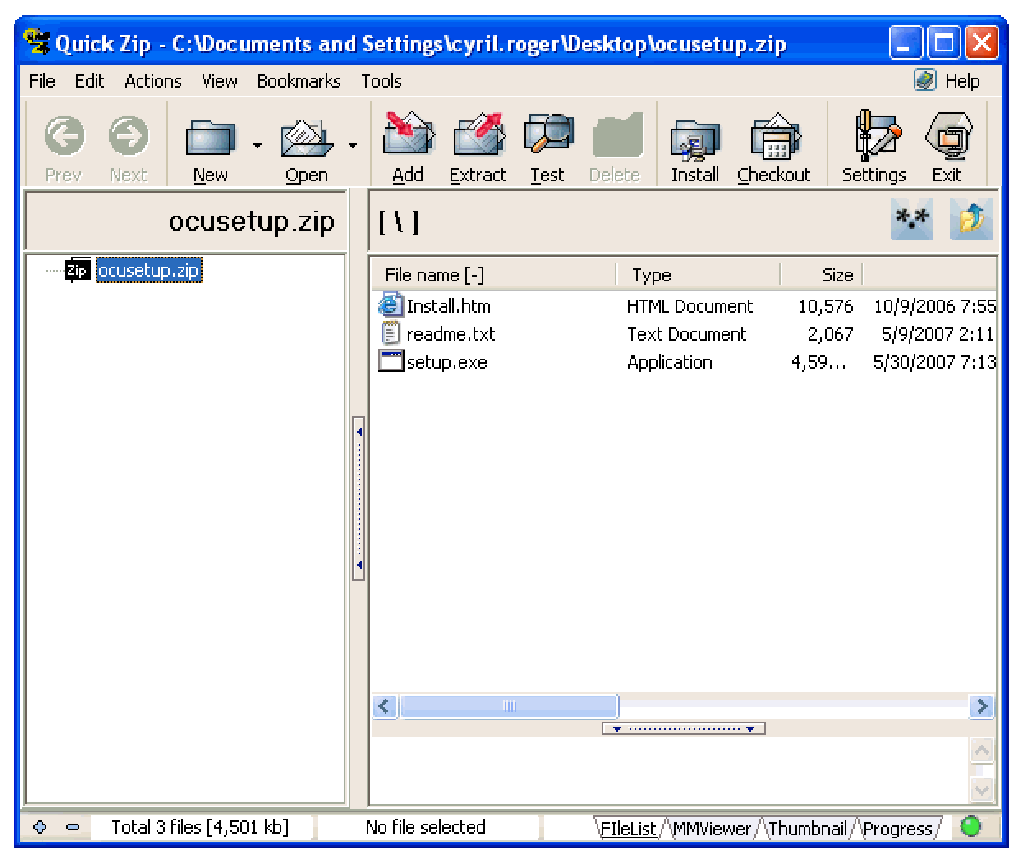The image size is (1020, 861).
Task: Minimize the Quick Zip window
Action: [x=905, y=43]
